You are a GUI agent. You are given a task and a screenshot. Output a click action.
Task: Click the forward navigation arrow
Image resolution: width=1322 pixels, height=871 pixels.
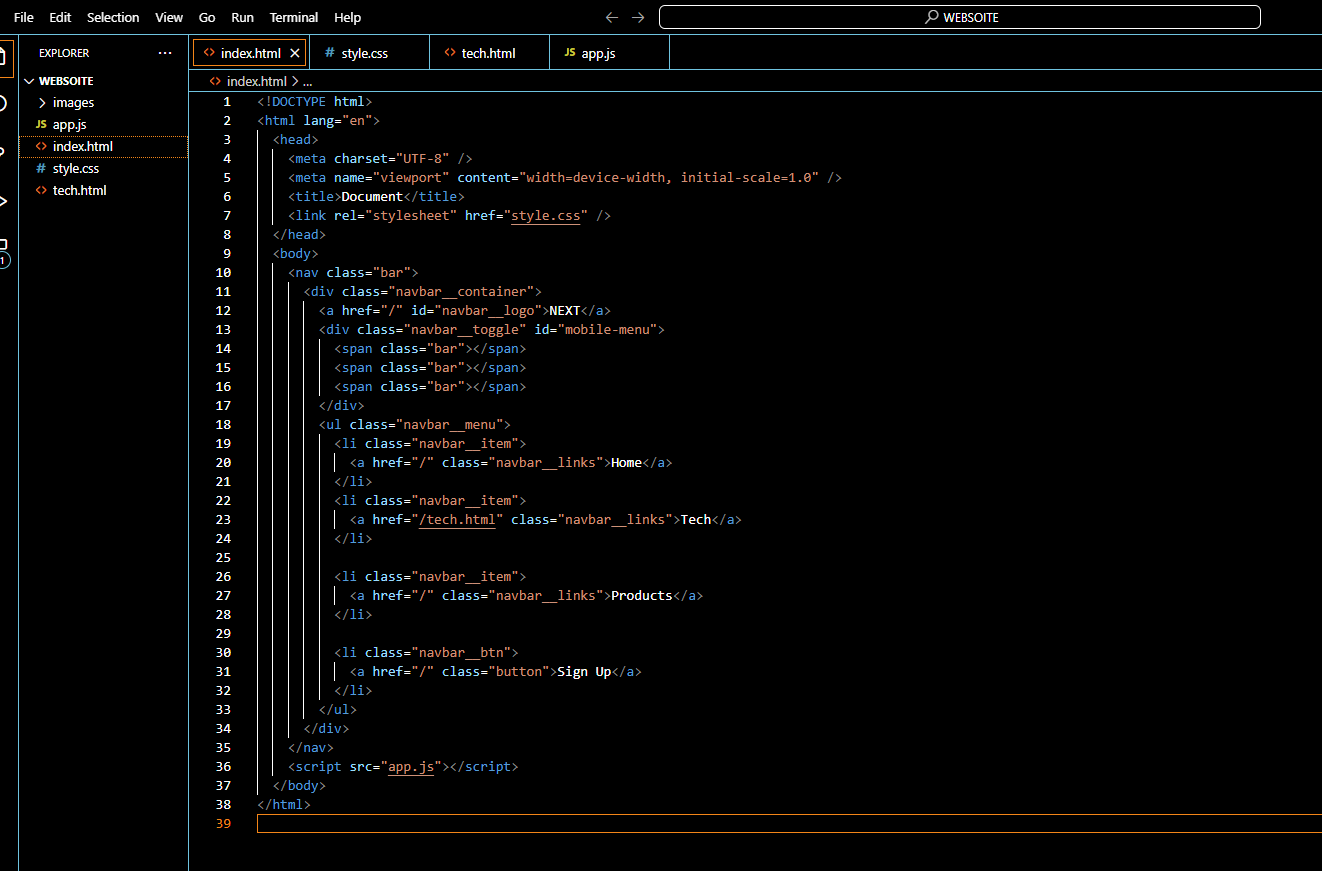[638, 17]
